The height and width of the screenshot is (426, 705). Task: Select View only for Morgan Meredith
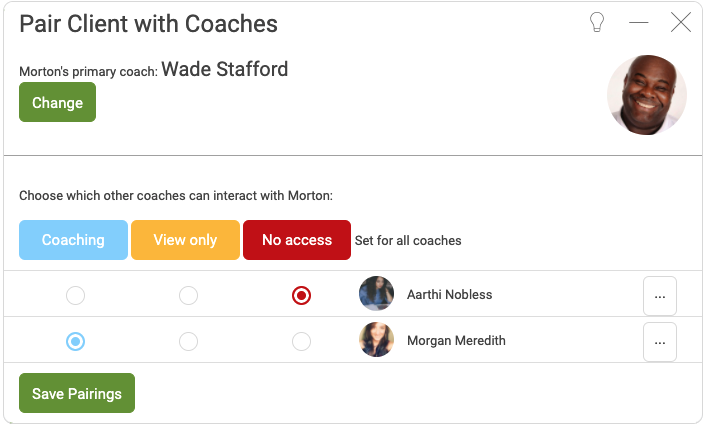[188, 341]
